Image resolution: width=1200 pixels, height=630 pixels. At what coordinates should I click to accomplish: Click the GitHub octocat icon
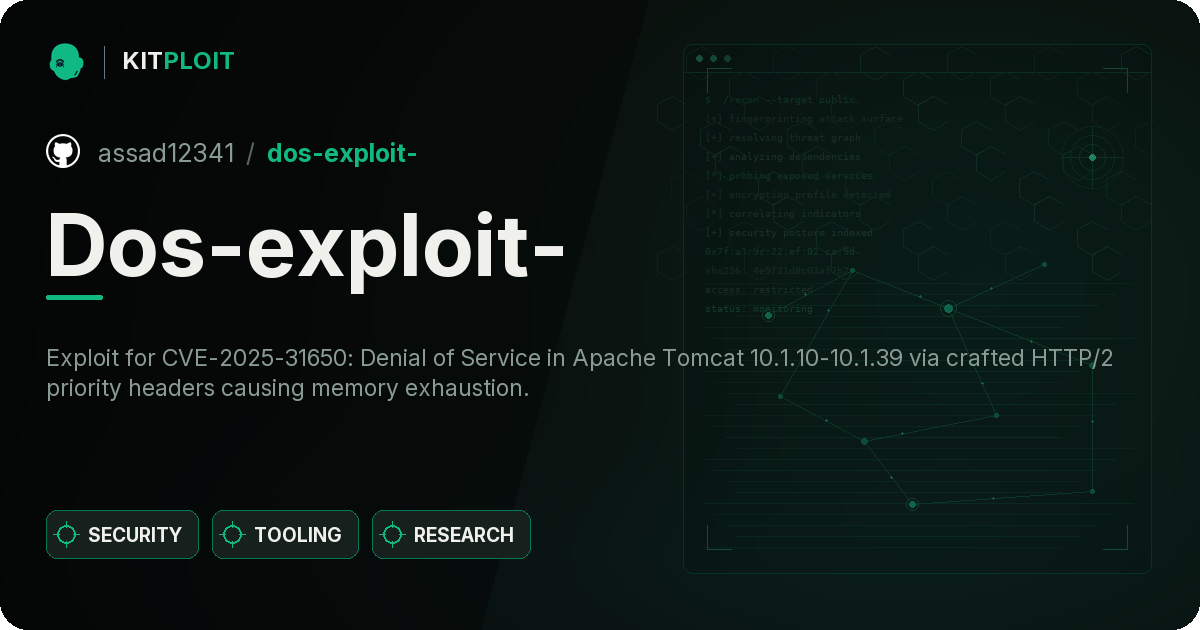(63, 152)
